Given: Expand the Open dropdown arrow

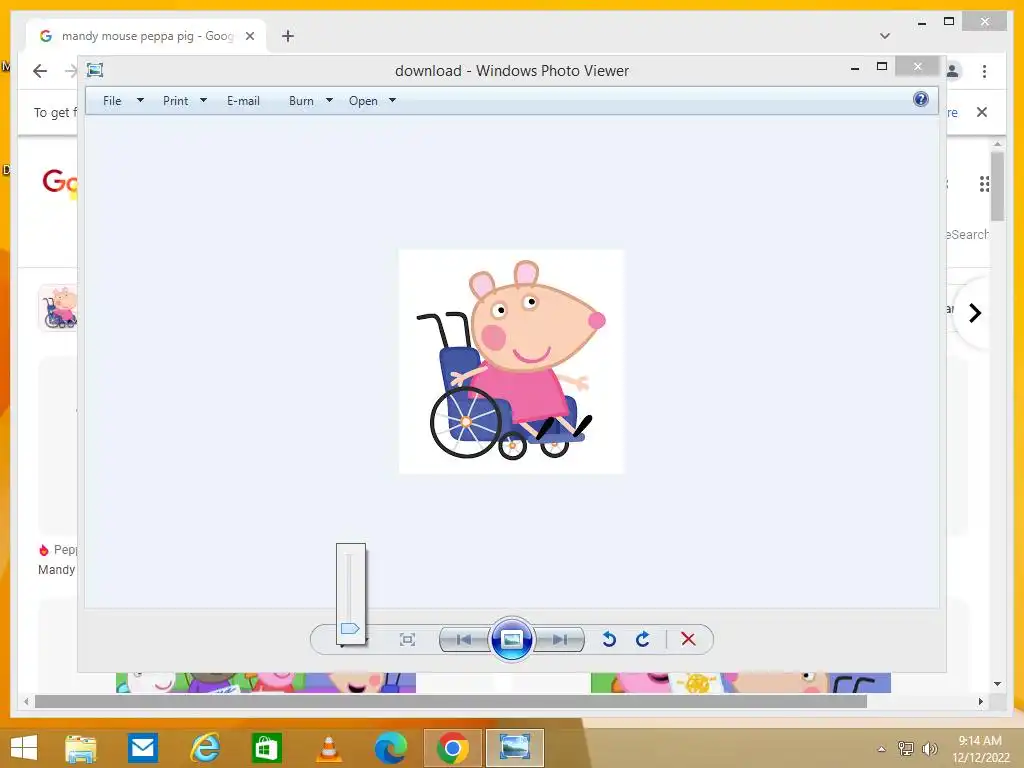Looking at the screenshot, I should tap(392, 101).
